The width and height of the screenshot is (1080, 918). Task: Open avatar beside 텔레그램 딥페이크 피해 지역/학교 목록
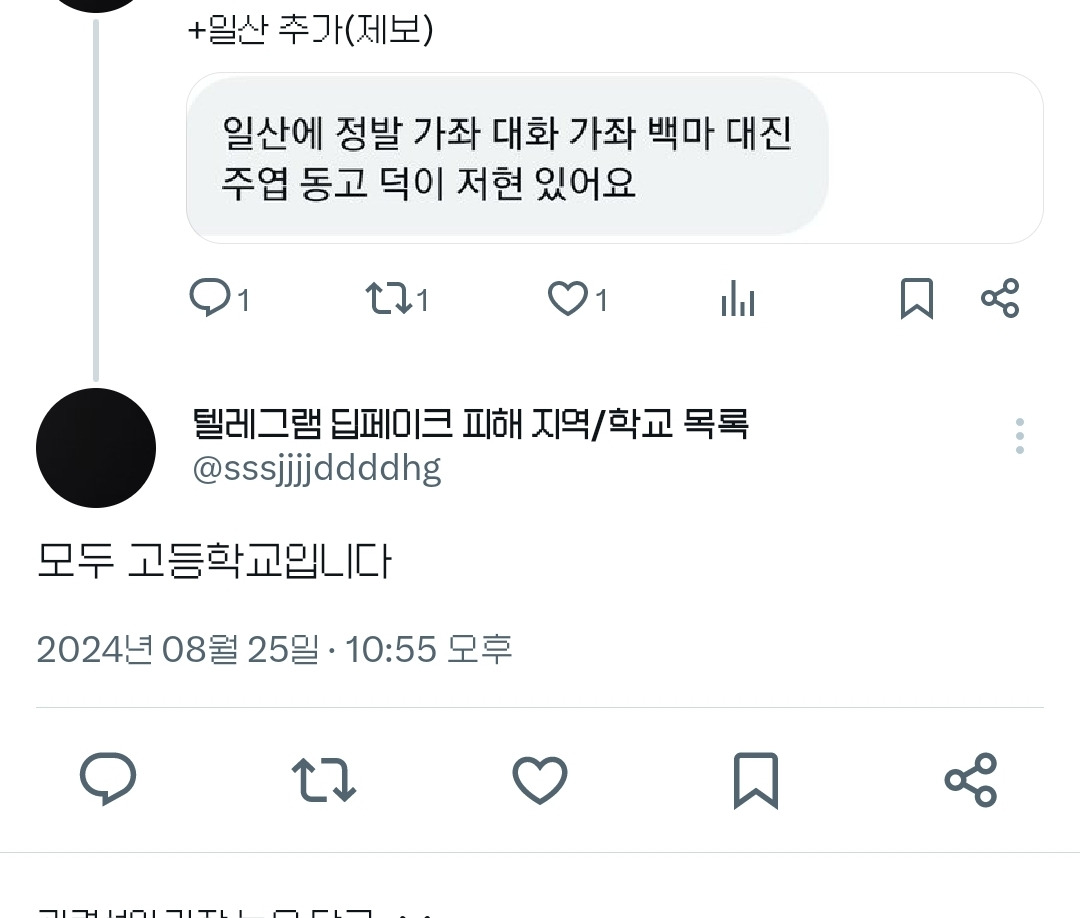[x=96, y=448]
